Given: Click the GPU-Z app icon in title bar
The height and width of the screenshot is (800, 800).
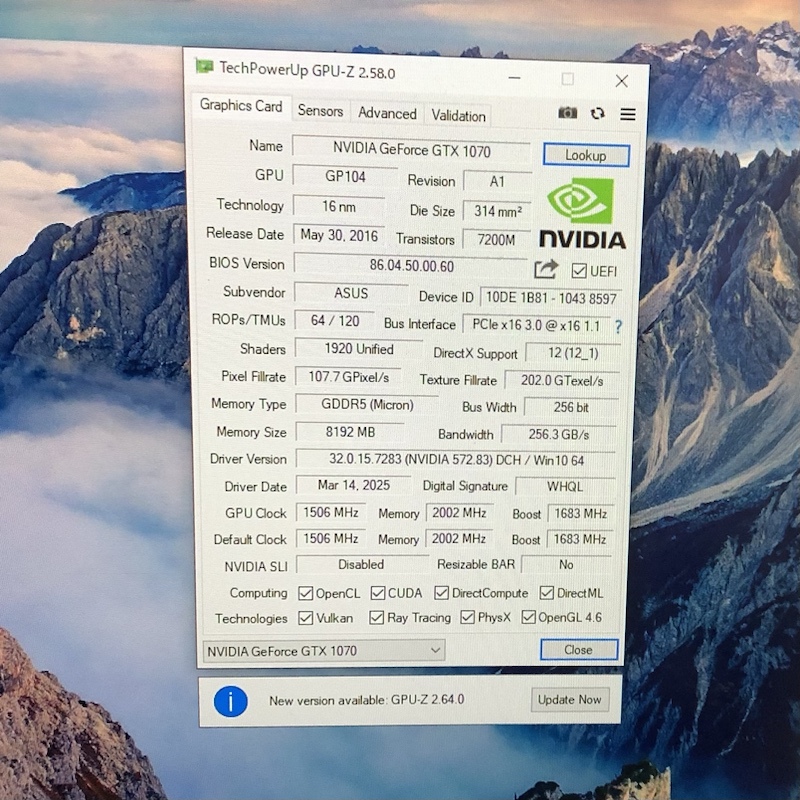Looking at the screenshot, I should [x=204, y=66].
